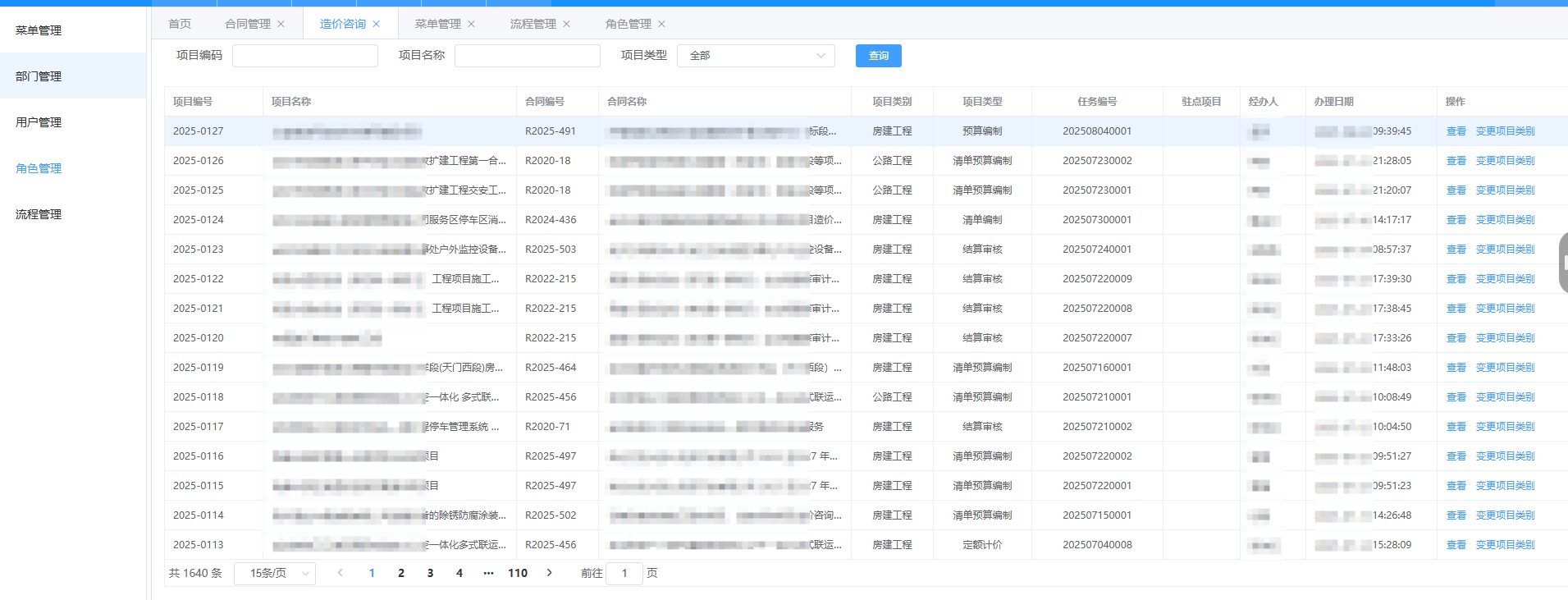Close the 合同管理 tab
The height and width of the screenshot is (600, 1568).
[x=281, y=24]
